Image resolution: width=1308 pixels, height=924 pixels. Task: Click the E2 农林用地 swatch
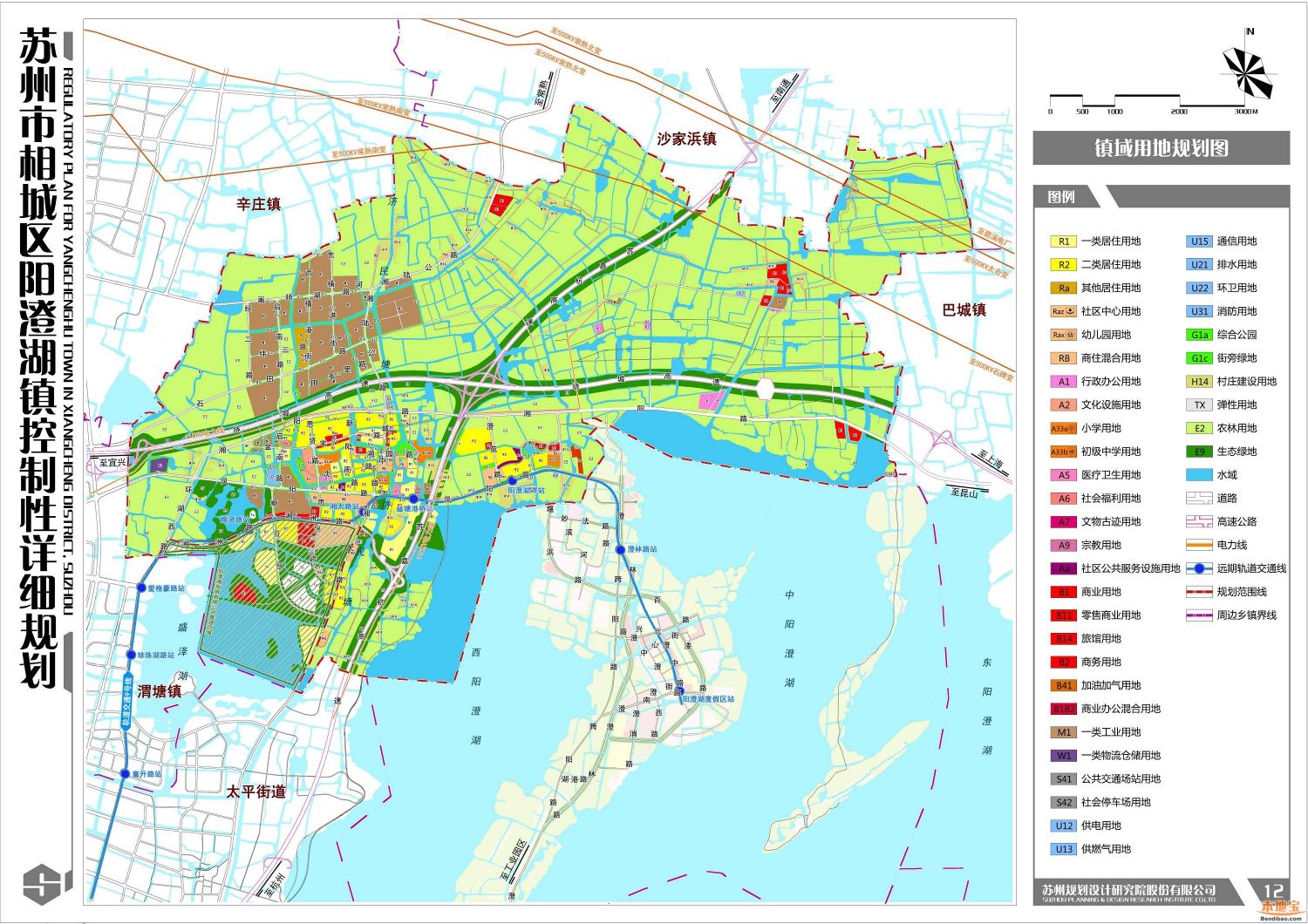(1200, 428)
